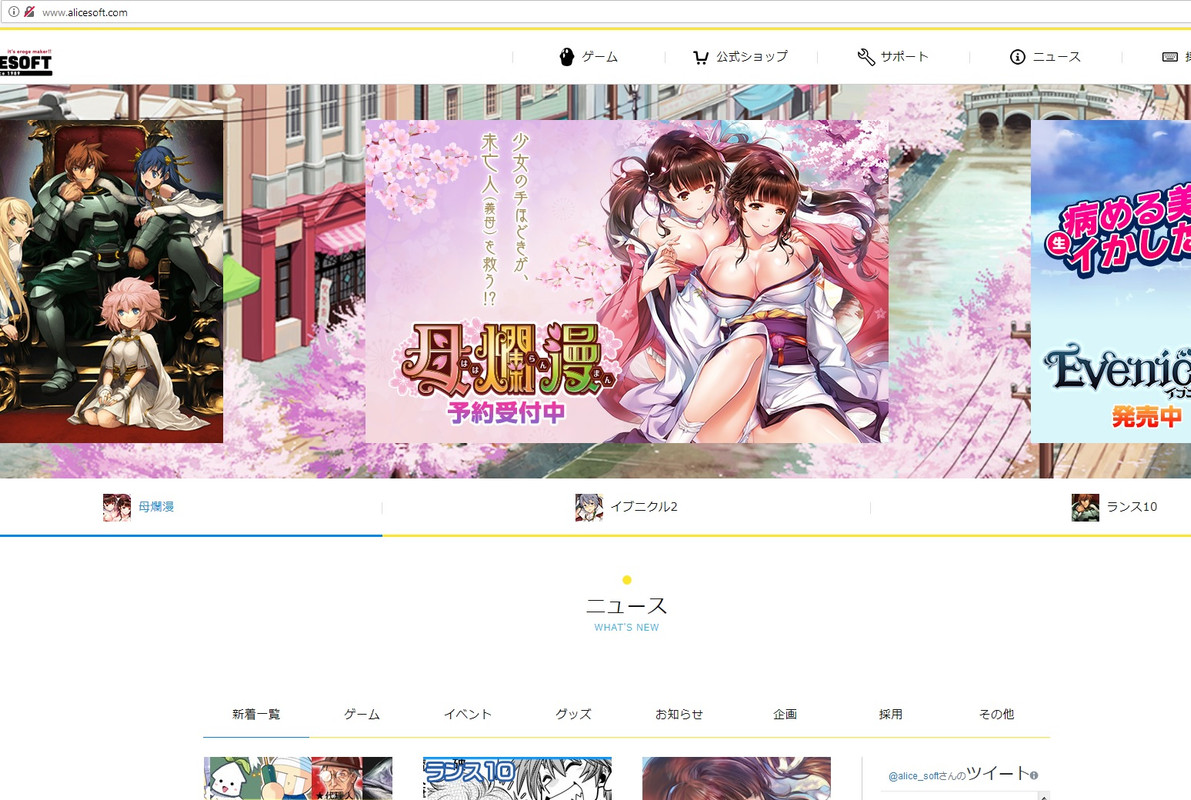This screenshot has width=1191, height=800.
Task: Click the blocked plugin icon in address bar
Action: [29, 11]
